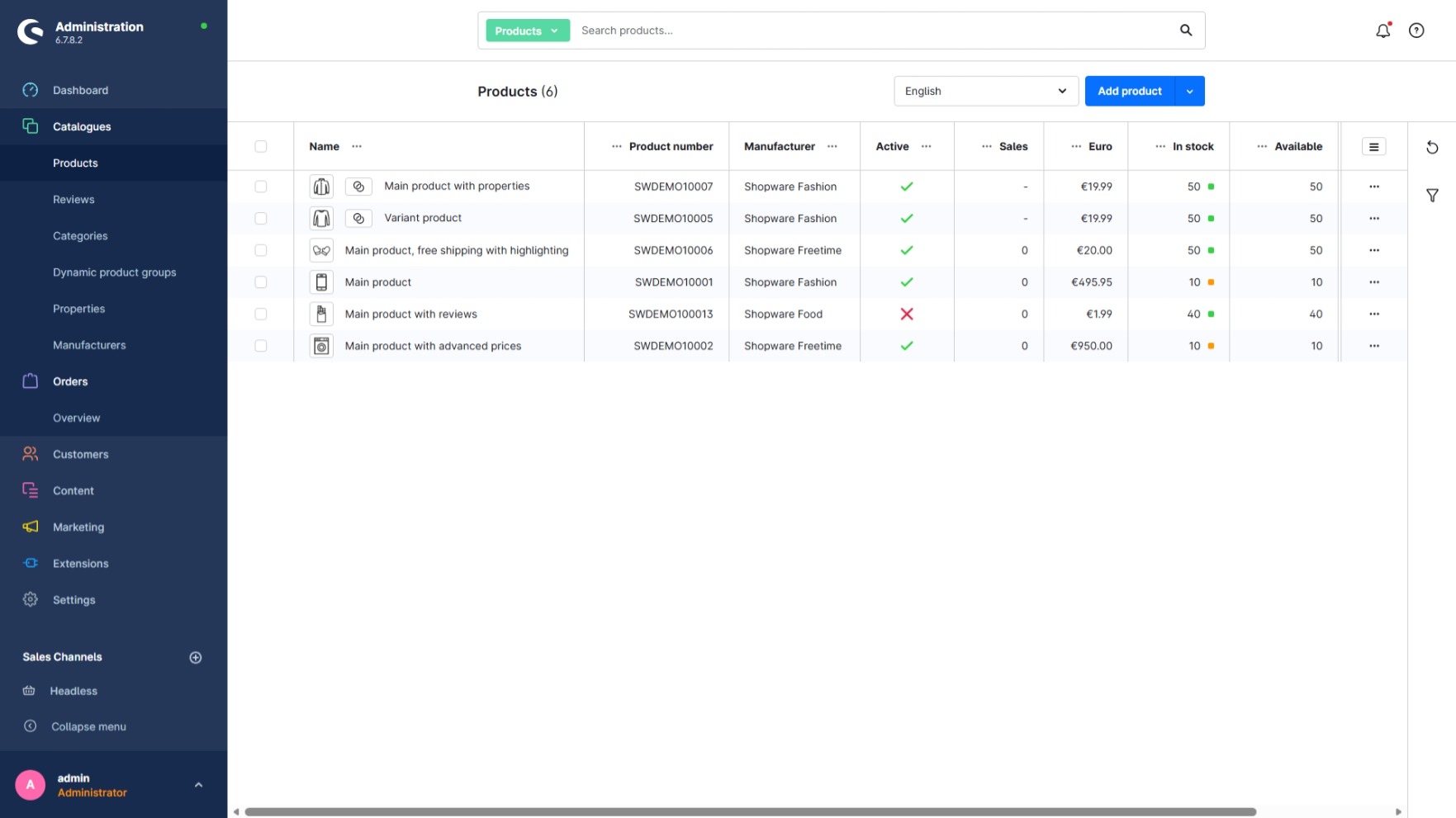This screenshot has width=1456, height=818.
Task: Open the Products search type dropdown
Action: tap(527, 31)
